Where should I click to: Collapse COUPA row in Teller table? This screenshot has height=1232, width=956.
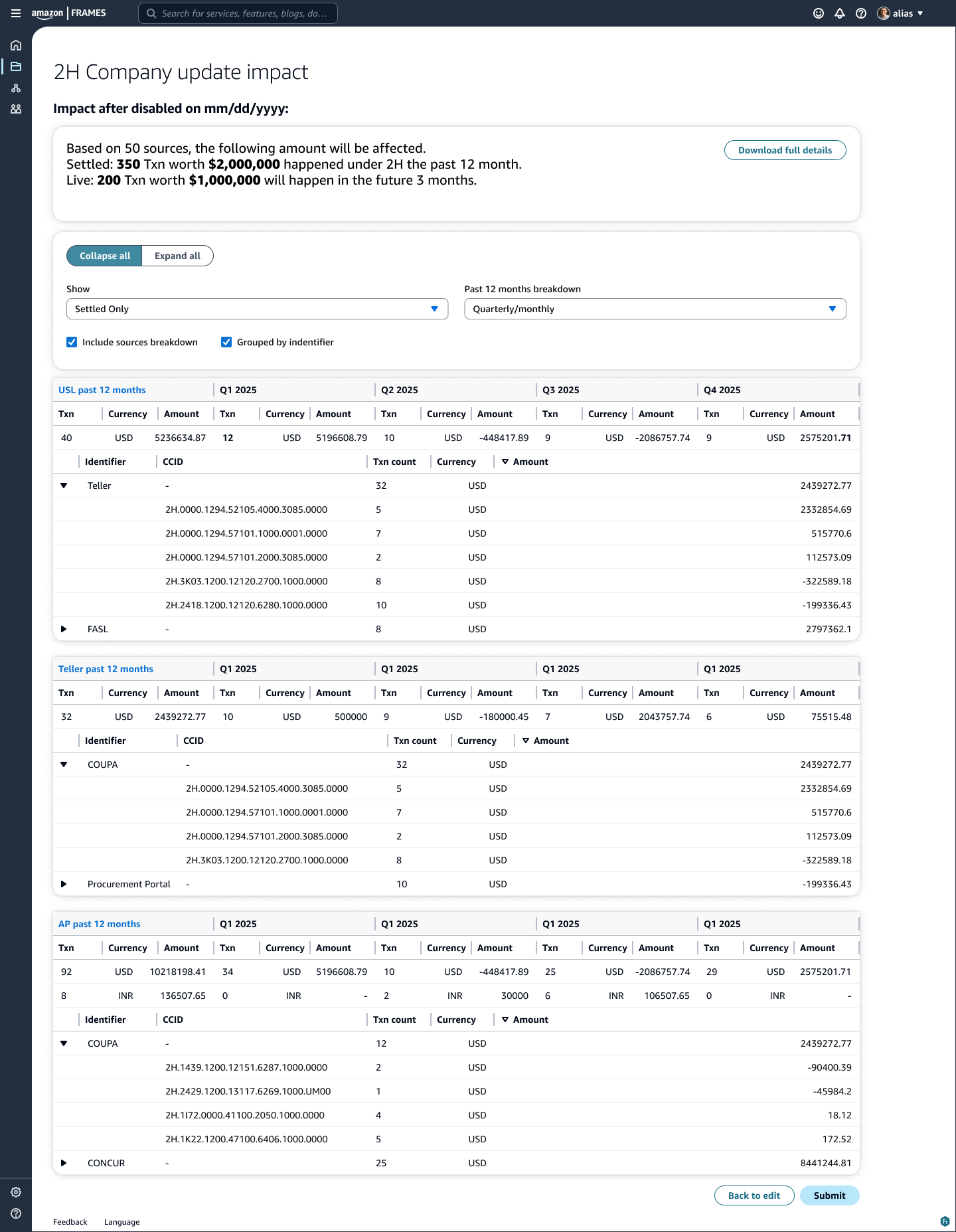64,764
